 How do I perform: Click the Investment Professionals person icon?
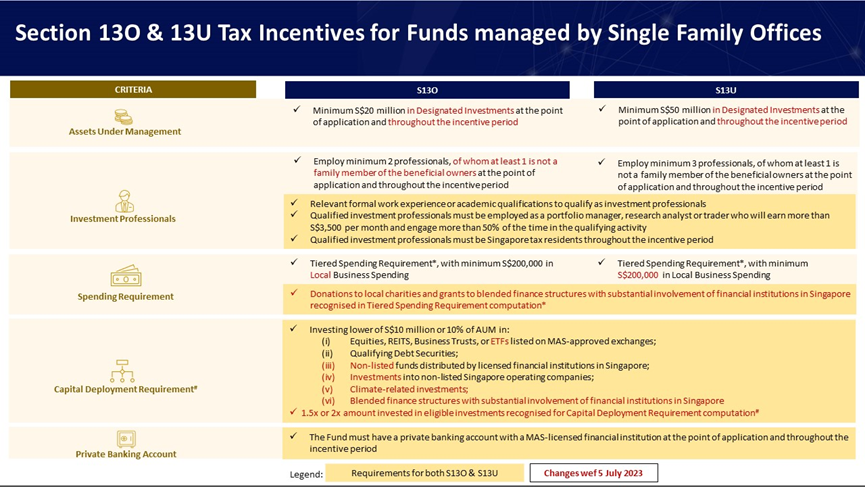click(x=124, y=201)
